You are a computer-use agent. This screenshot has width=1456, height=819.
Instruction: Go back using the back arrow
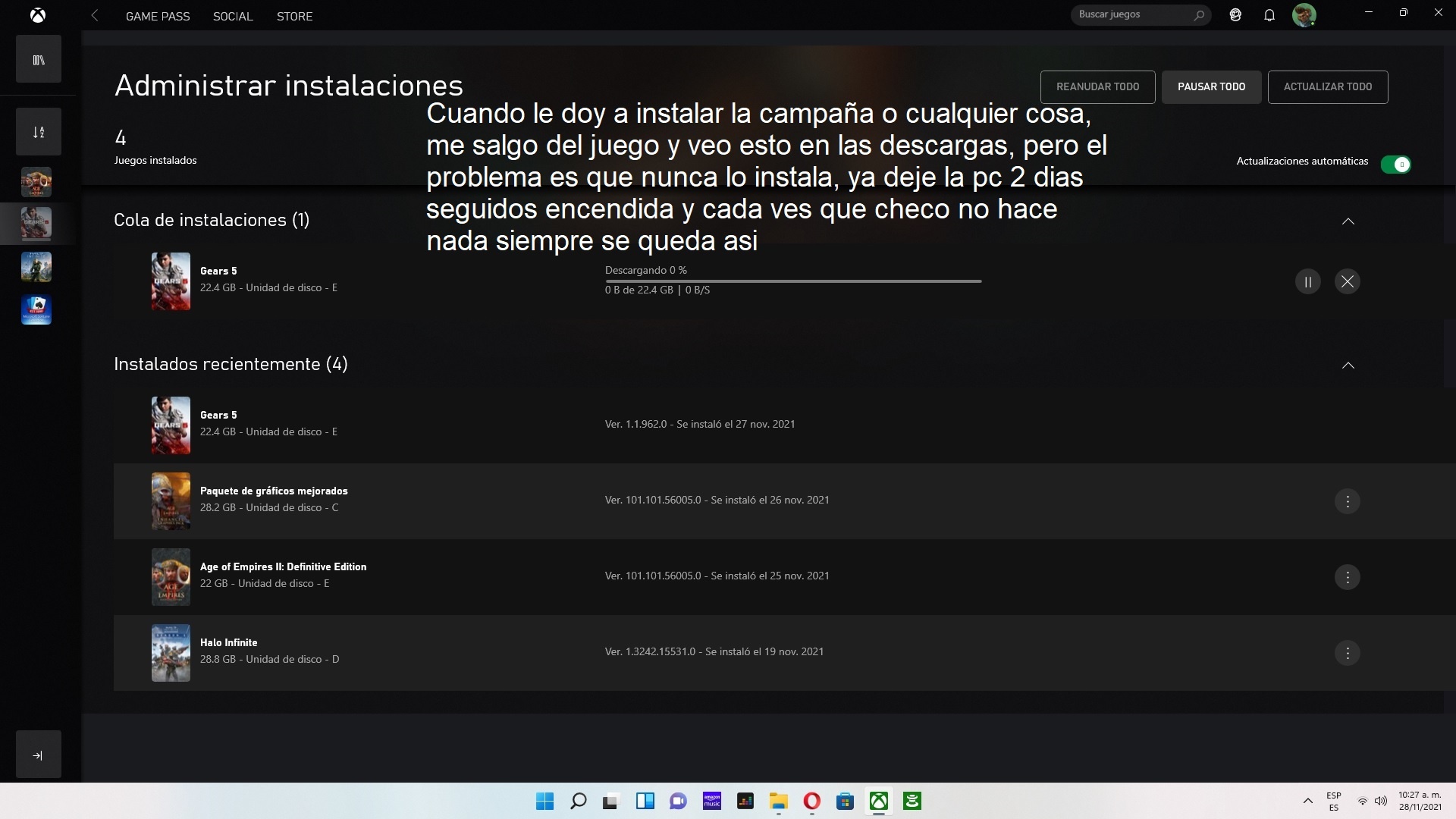[x=95, y=15]
